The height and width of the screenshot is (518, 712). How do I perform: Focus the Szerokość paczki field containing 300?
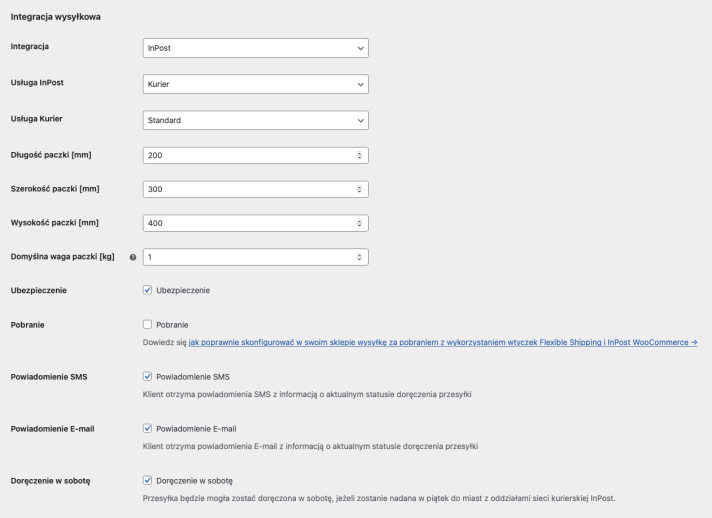coord(256,189)
